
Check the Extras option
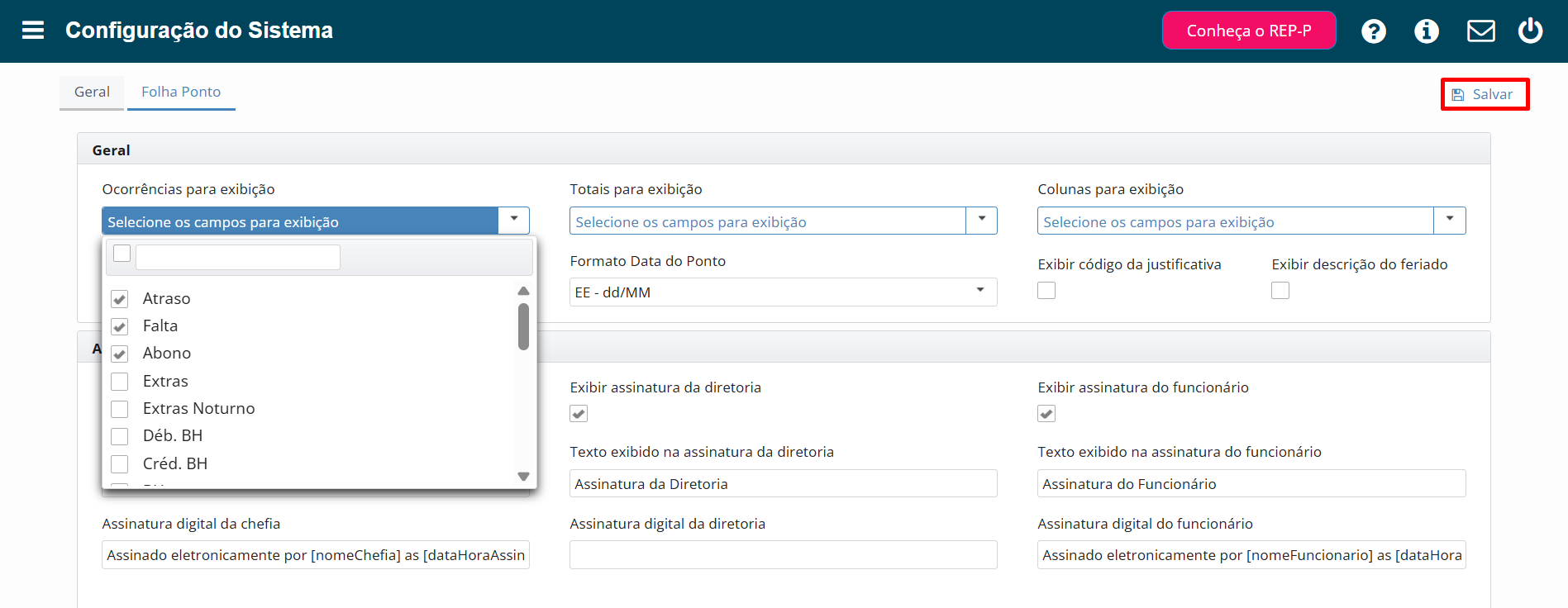click(x=120, y=382)
